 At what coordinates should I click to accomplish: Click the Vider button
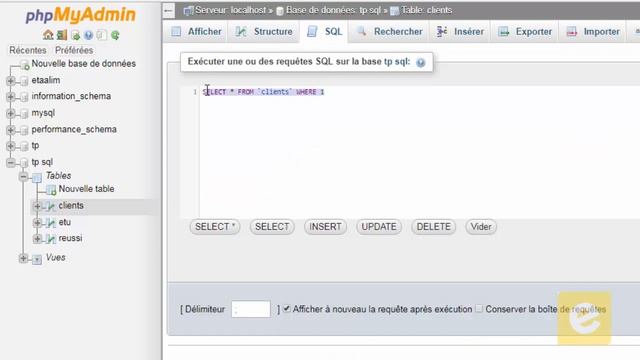pos(481,227)
